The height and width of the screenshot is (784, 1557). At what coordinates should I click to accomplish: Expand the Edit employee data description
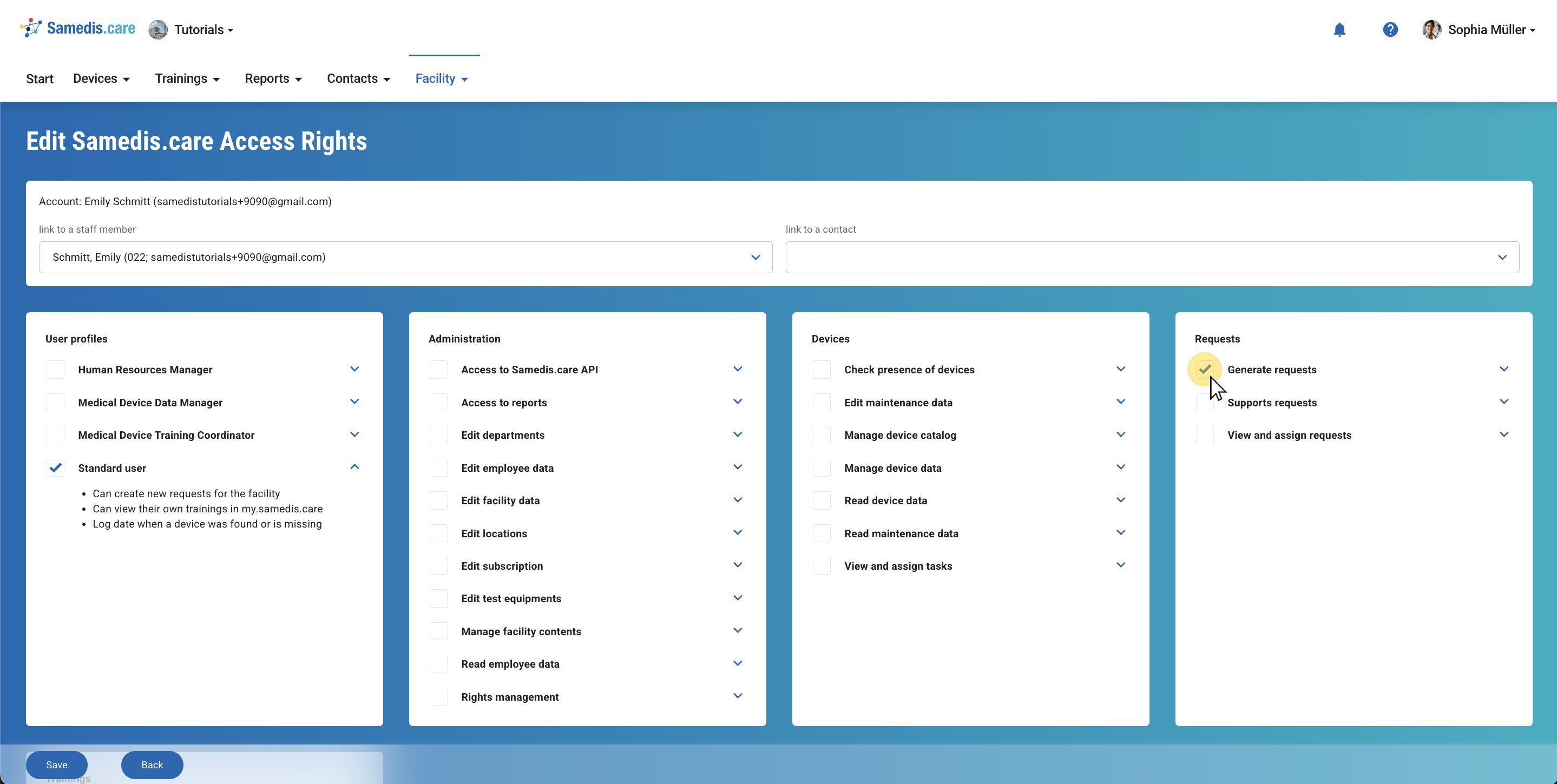(x=738, y=466)
